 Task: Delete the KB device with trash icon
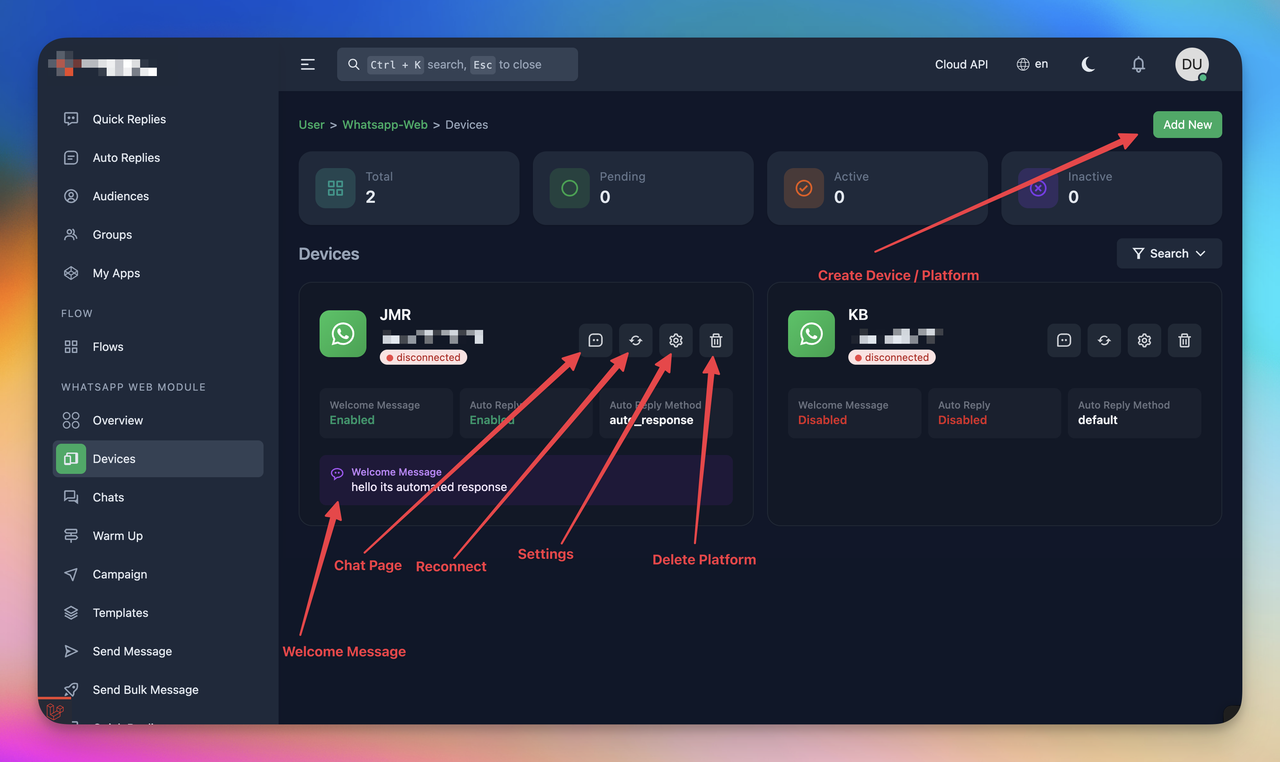(x=1185, y=340)
